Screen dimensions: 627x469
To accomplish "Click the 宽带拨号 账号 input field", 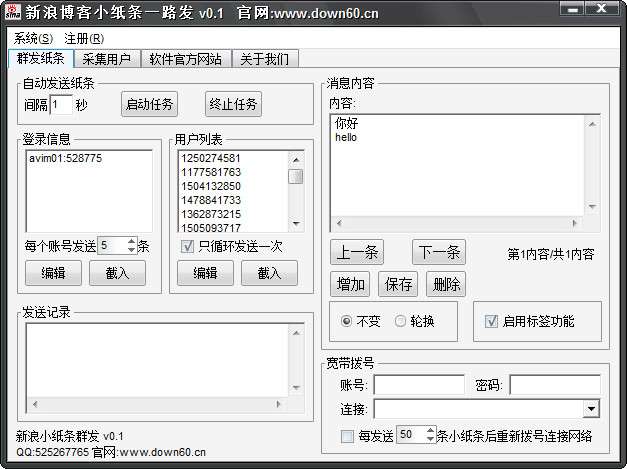I will click(x=419, y=385).
